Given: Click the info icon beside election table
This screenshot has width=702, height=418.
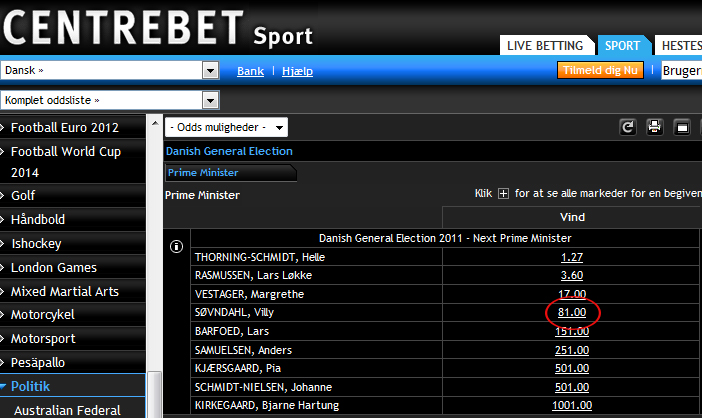Looking at the screenshot, I should [x=176, y=246].
